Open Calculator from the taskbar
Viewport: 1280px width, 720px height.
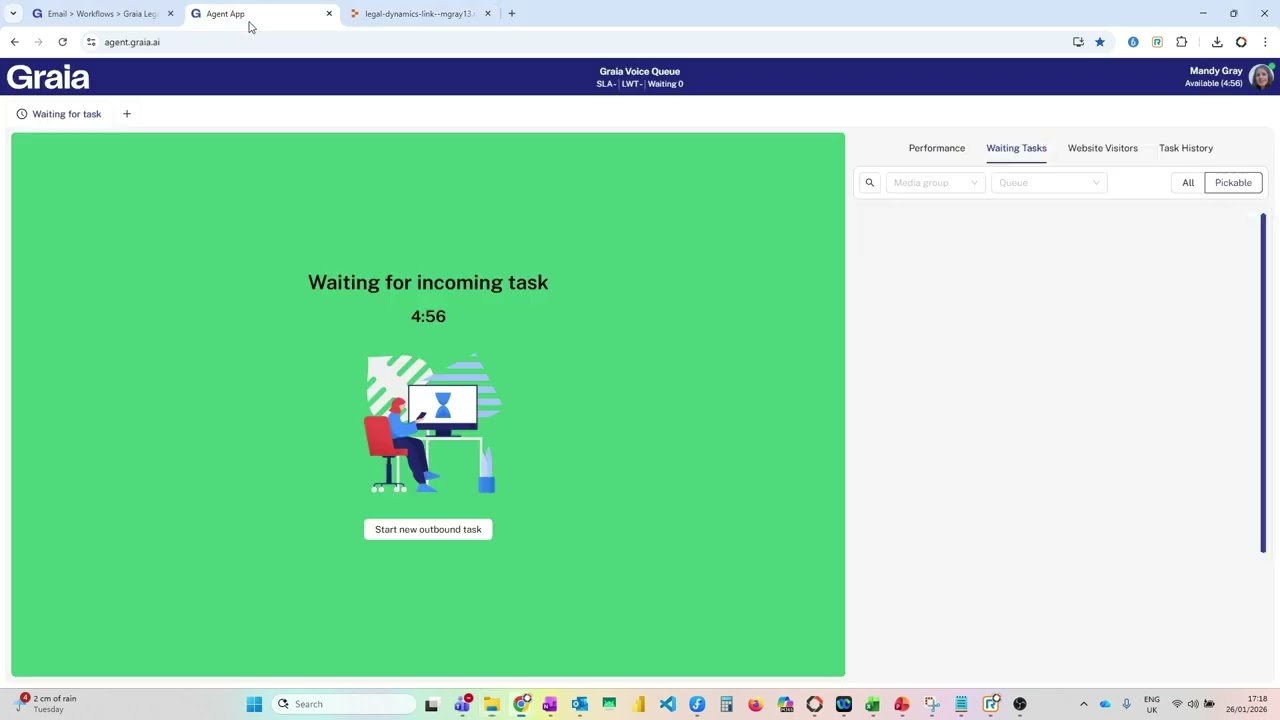pos(726,704)
